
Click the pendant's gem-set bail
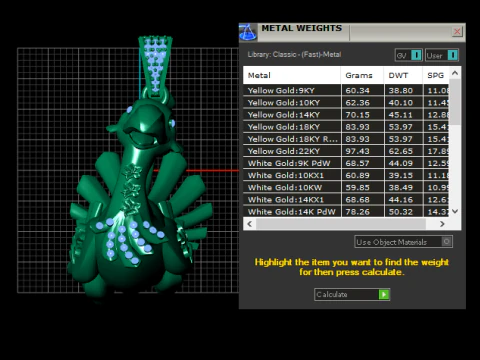(x=155, y=65)
